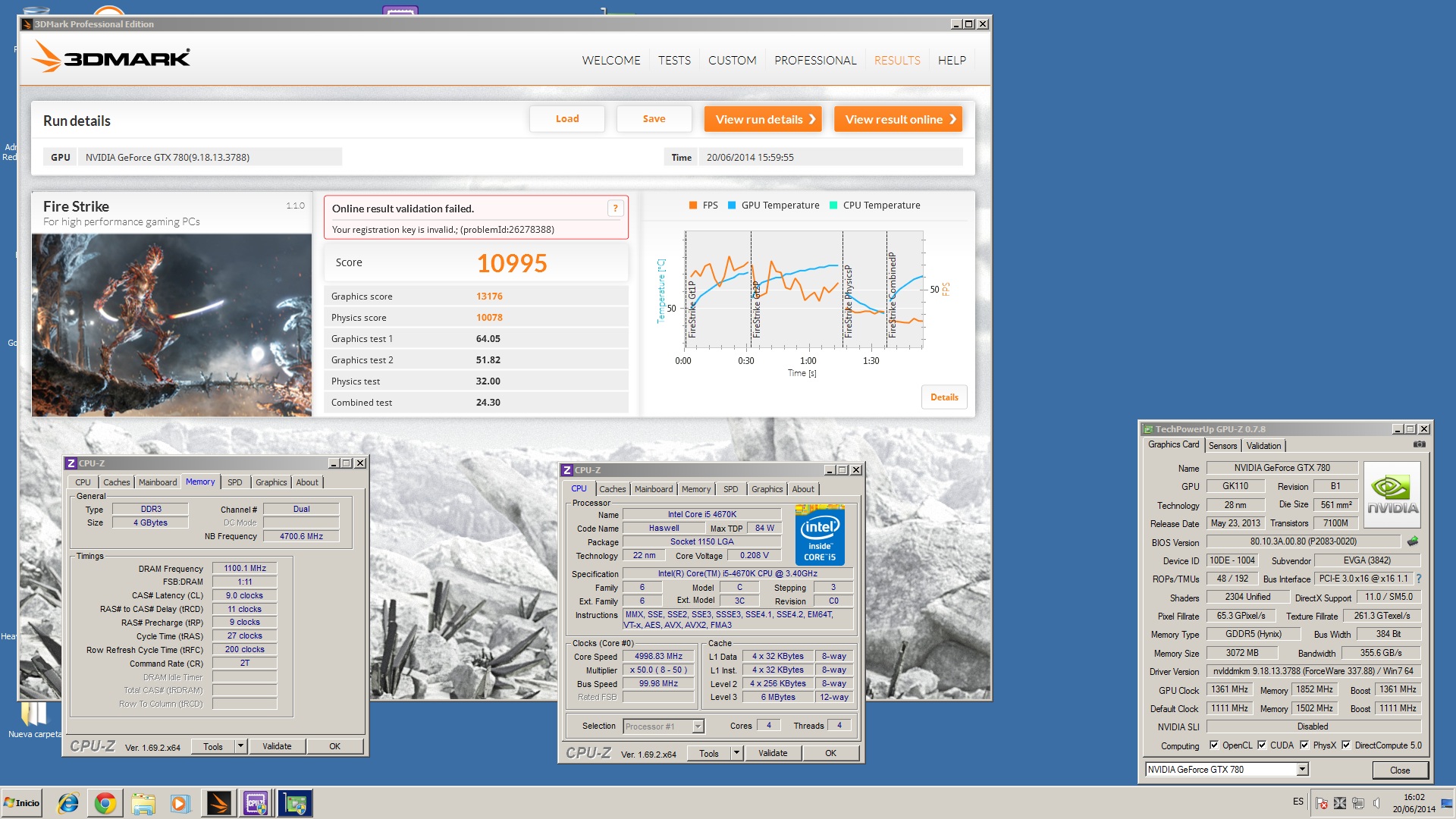Click the blue GPU Temperature legend swatch
Screen dimensions: 1456x819
[732, 206]
